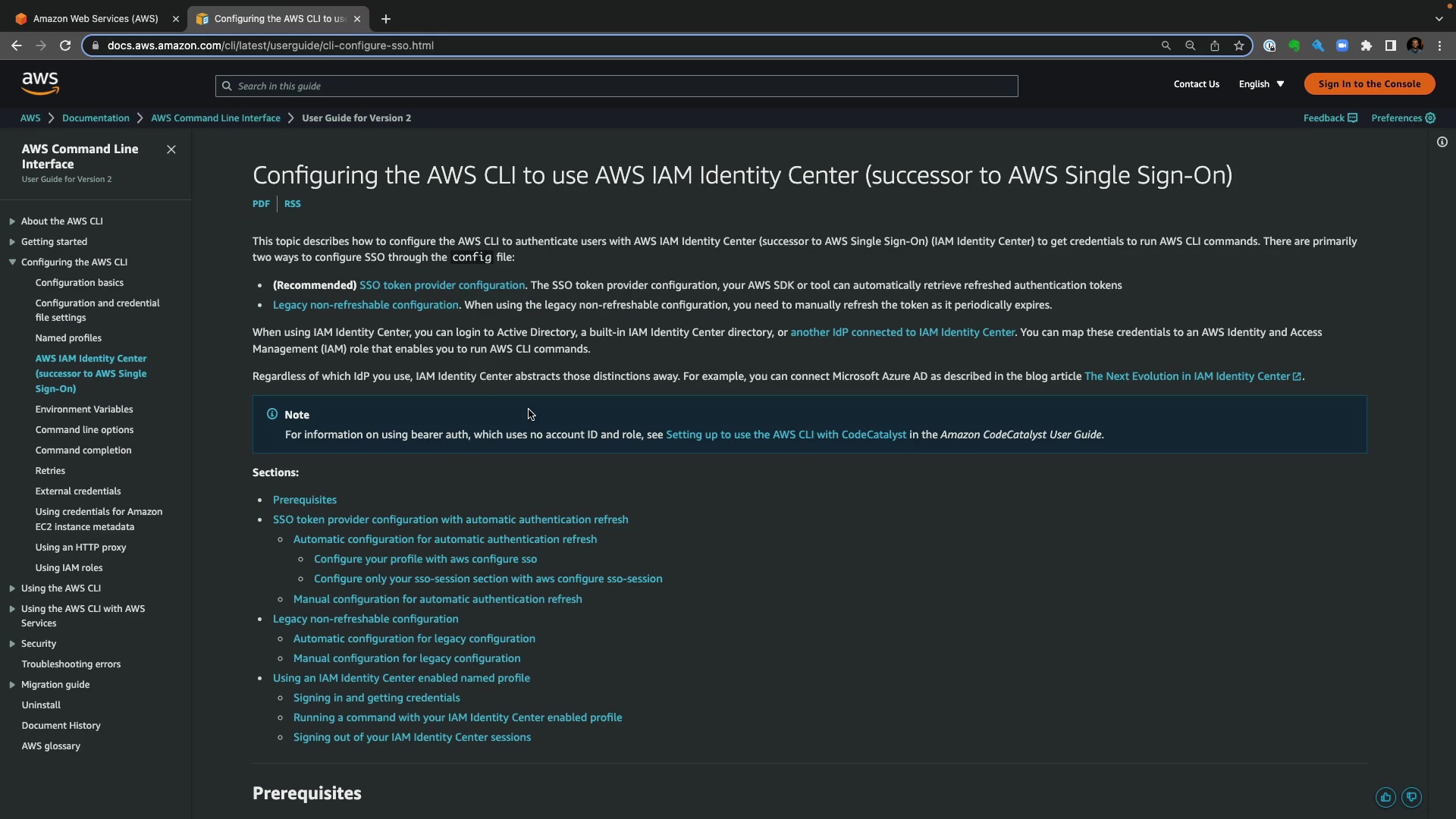Expand the About the AWS CLI section

pos(12,221)
